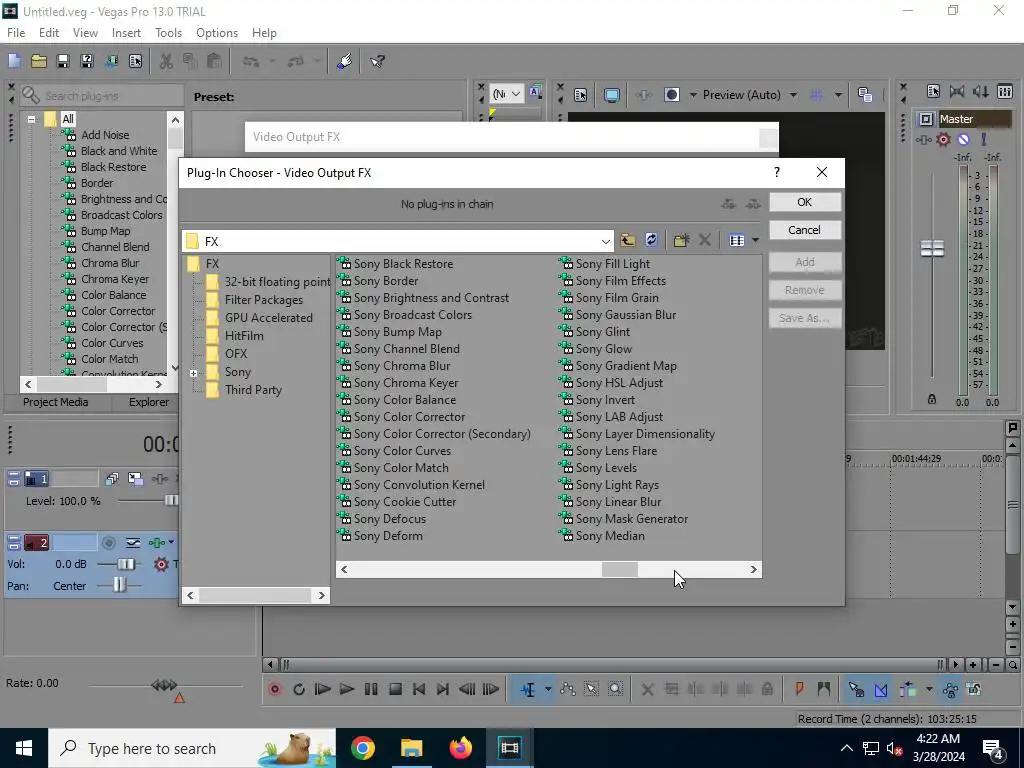Click Cancel in Plug-In Chooser
1024x768 pixels.
coord(805,230)
